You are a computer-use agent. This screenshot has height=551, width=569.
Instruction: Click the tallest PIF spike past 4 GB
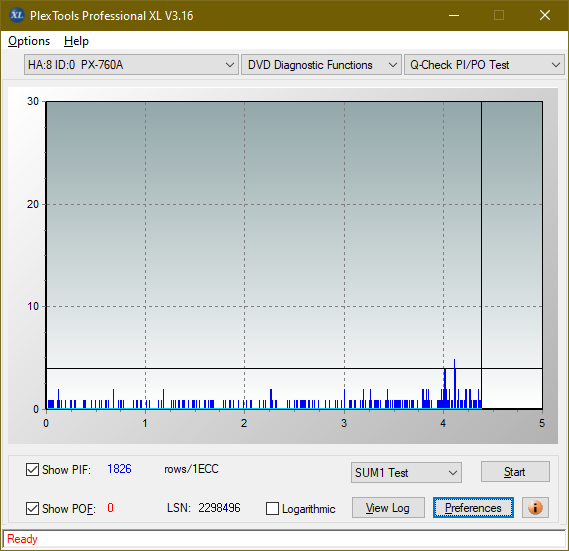[454, 383]
